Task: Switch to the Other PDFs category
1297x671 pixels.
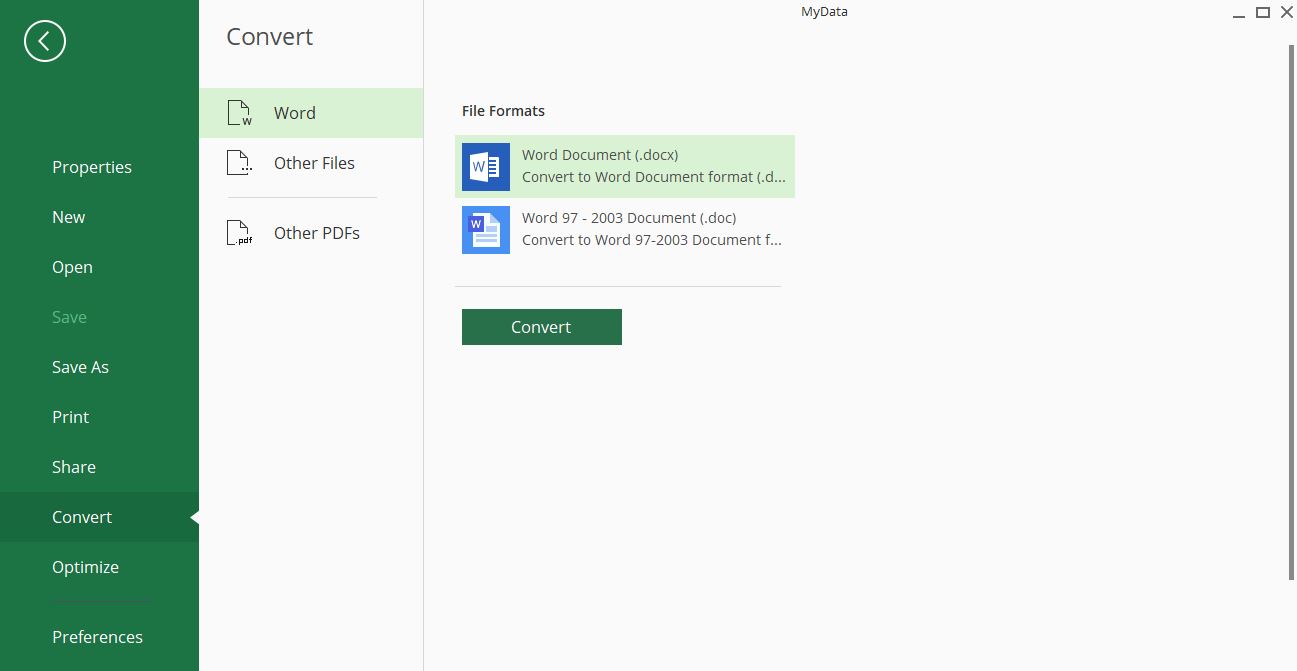Action: coord(316,232)
